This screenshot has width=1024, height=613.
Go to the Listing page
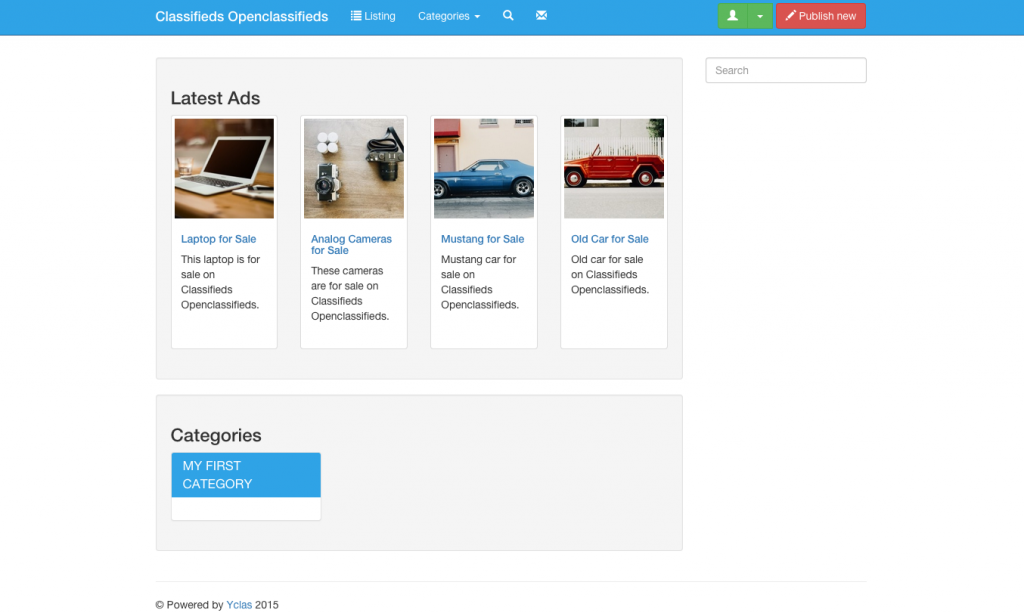[373, 16]
